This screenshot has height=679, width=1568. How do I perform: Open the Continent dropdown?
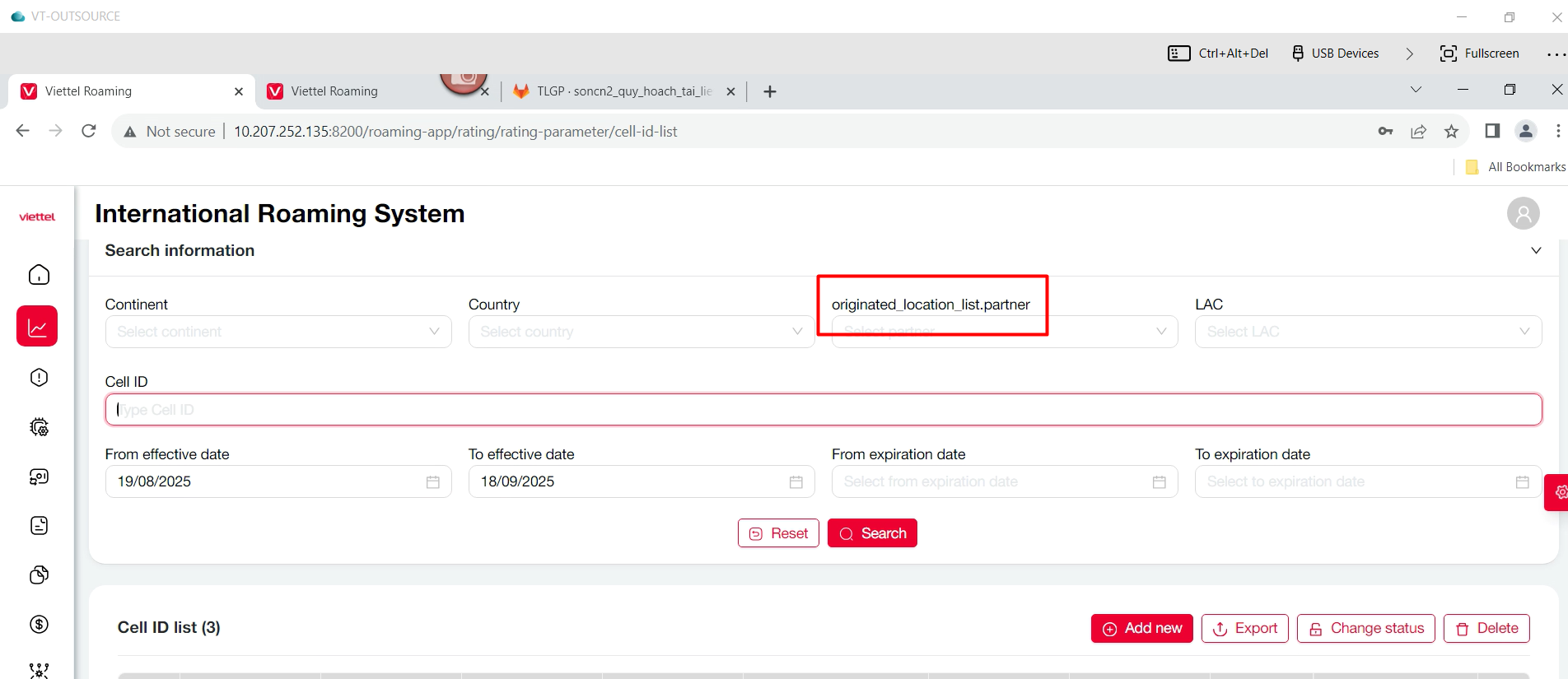[278, 332]
